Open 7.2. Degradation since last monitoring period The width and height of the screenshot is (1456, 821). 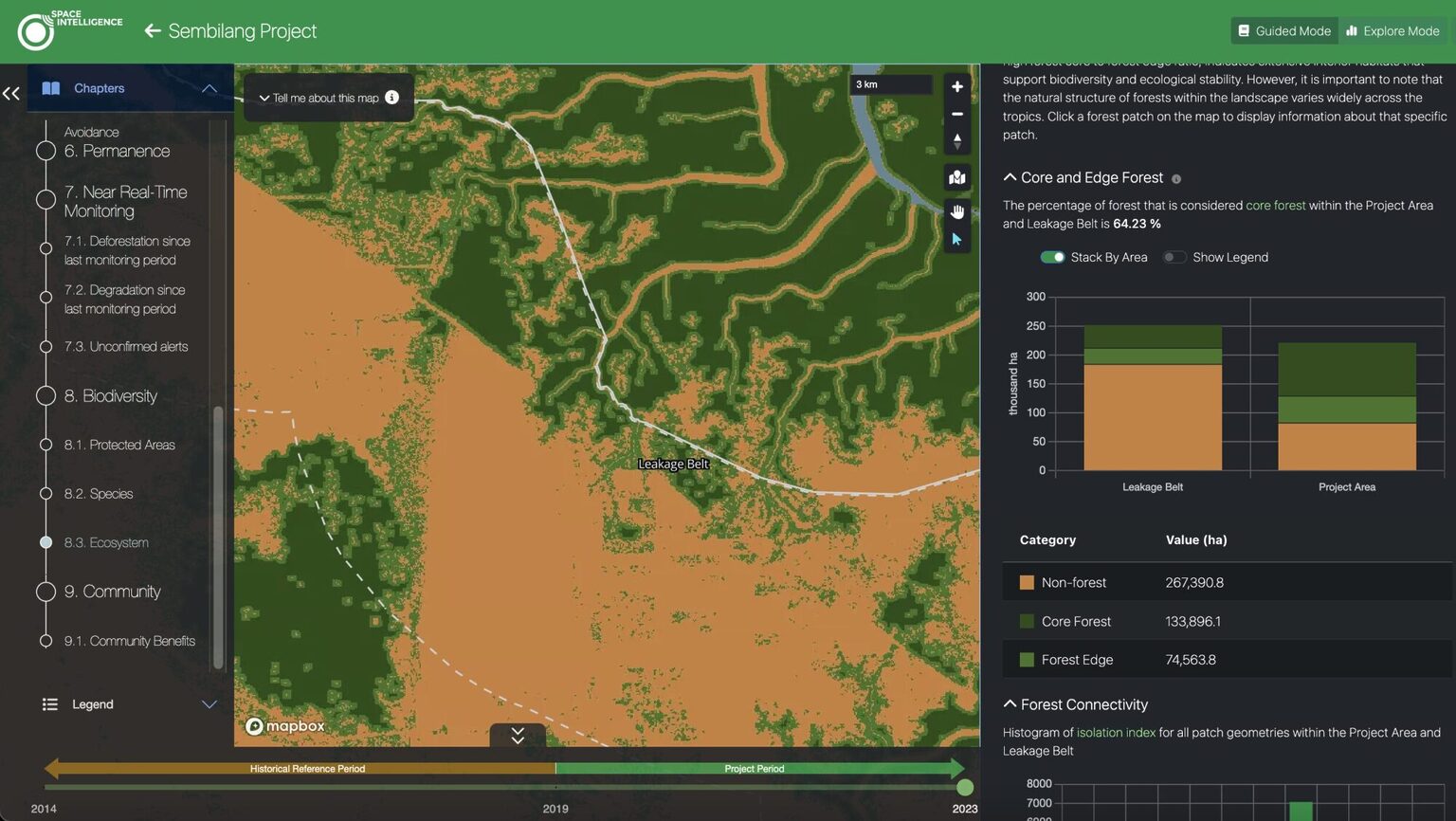pos(124,300)
